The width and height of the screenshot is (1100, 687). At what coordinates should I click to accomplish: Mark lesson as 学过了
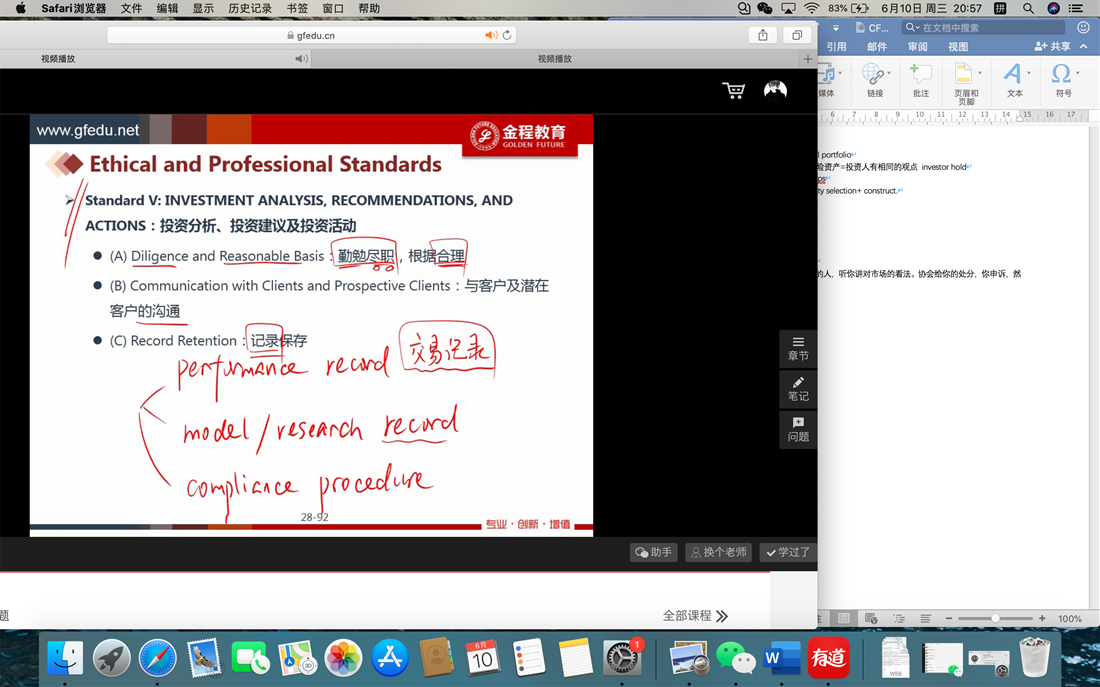pos(788,552)
